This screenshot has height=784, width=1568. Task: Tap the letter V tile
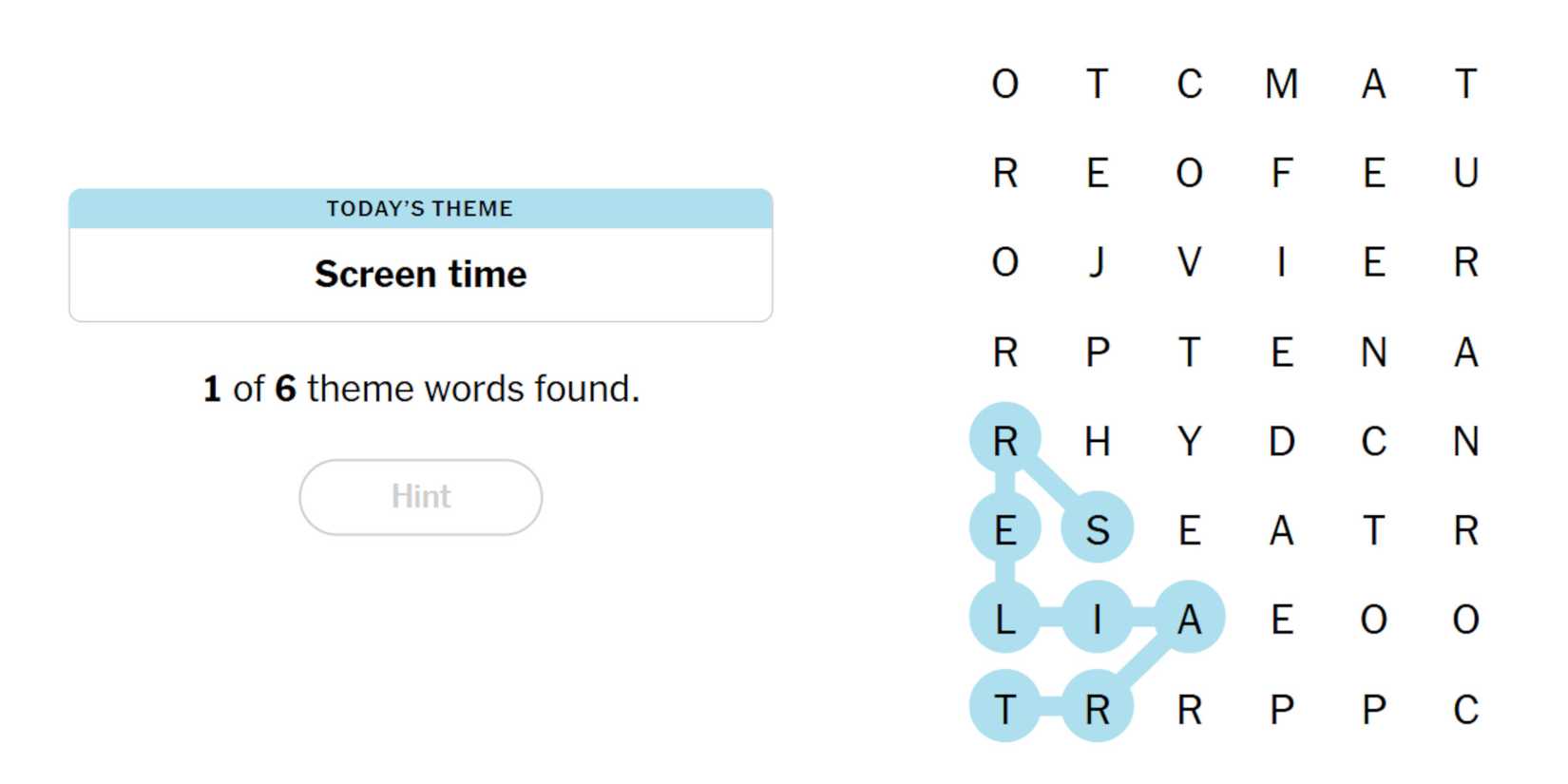(x=1189, y=262)
